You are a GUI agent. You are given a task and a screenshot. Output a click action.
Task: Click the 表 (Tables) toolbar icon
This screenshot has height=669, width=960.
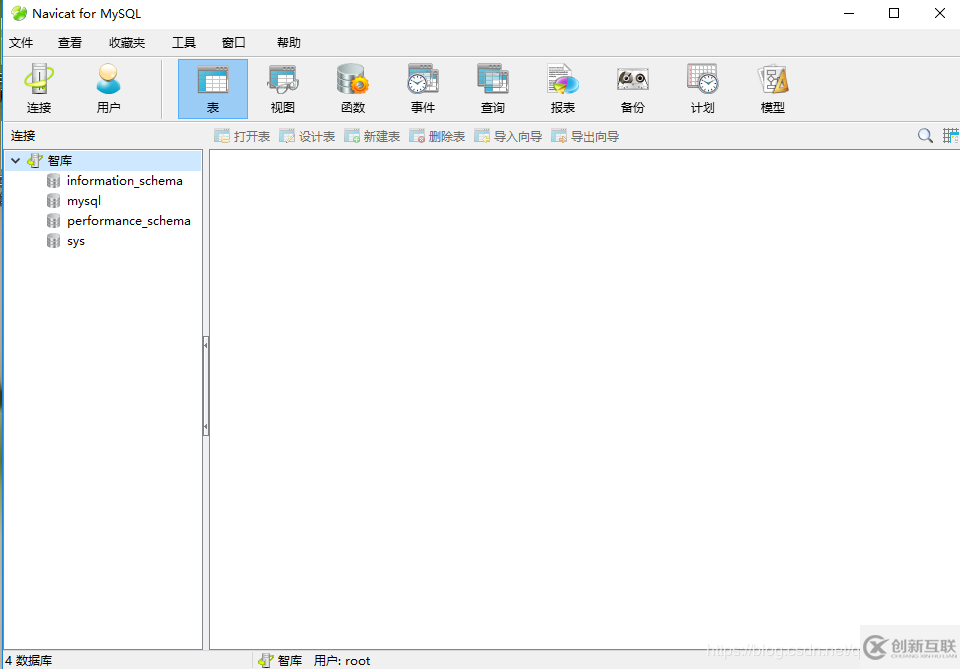(x=212, y=88)
